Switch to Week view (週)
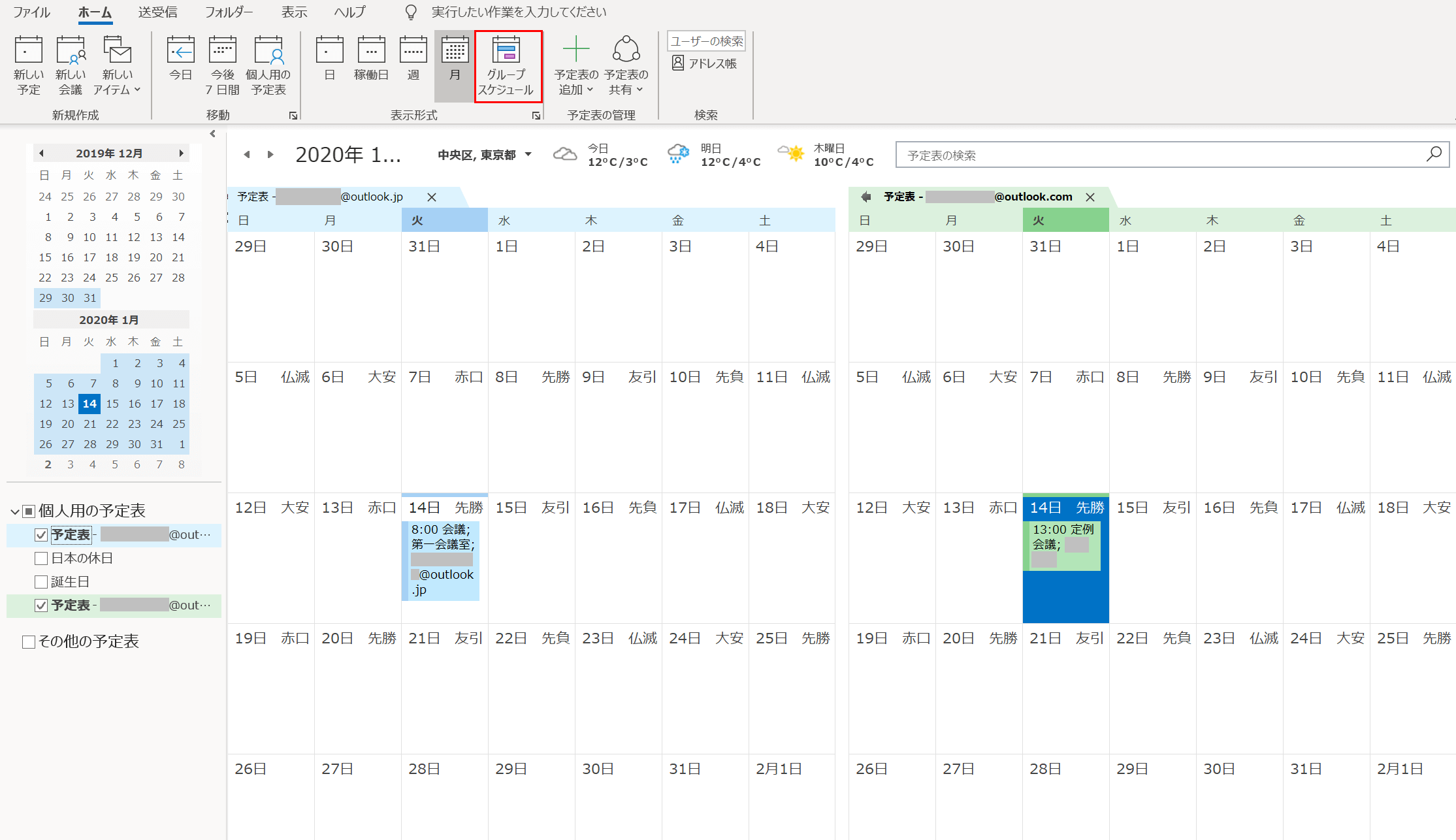The width and height of the screenshot is (1456, 840). click(413, 59)
